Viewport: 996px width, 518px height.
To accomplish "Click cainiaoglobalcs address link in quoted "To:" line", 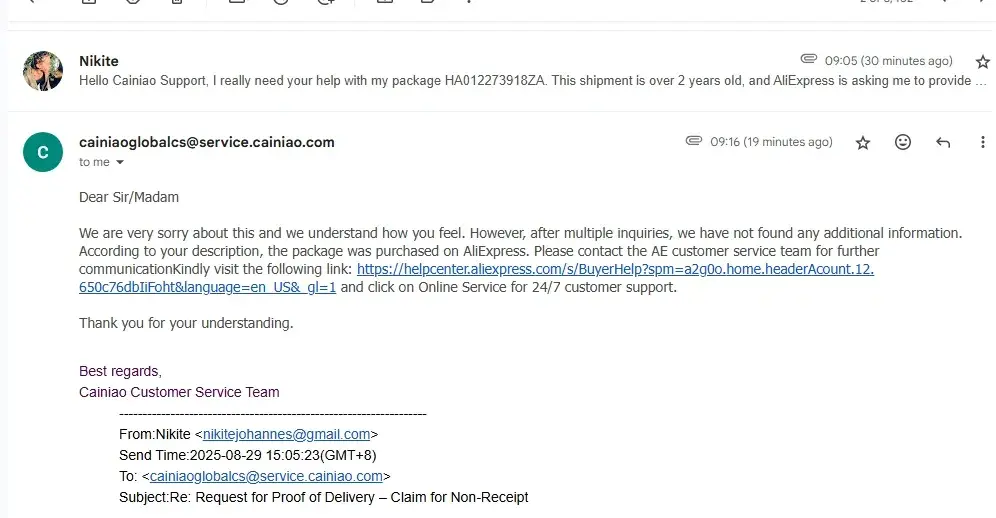I will tap(266, 476).
